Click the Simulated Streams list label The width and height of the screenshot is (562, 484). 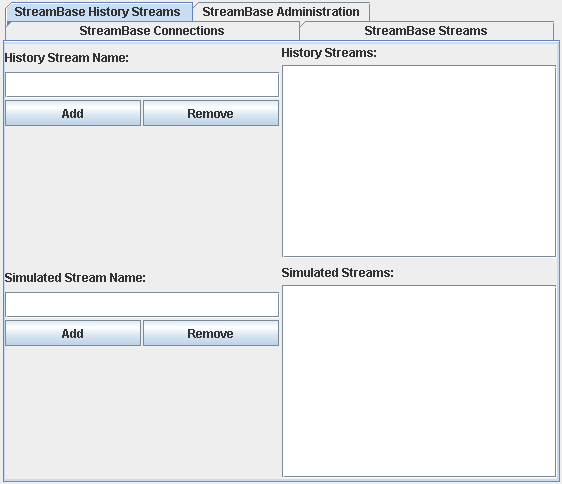(x=338, y=273)
